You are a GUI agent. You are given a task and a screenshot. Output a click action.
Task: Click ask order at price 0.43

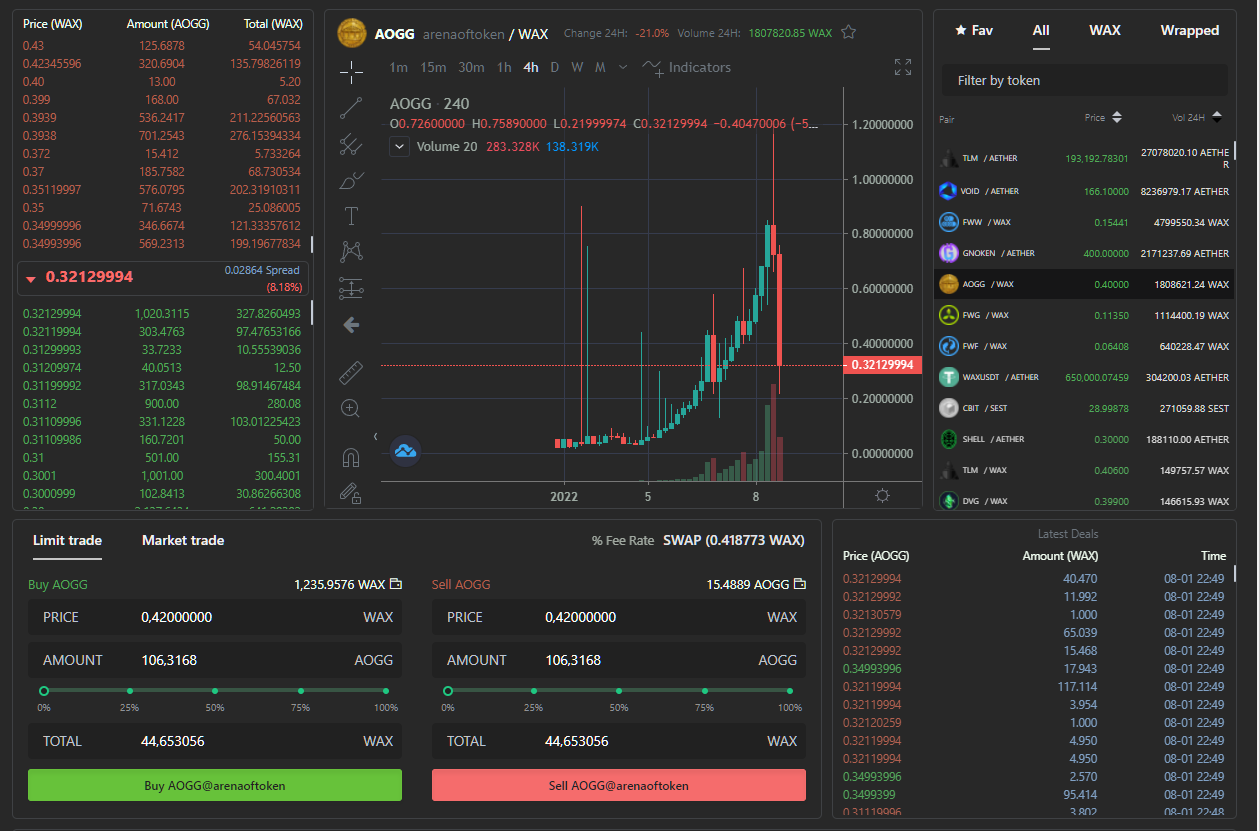pyautogui.click(x=162, y=45)
